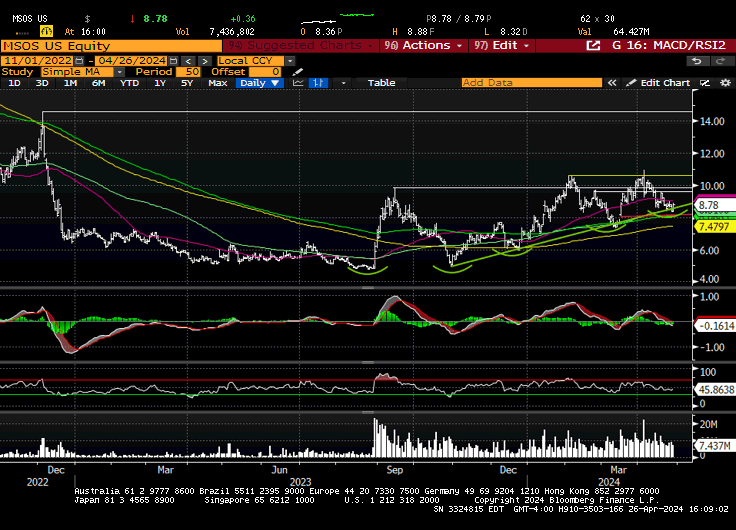Open the 96) Actions menu
The height and width of the screenshot is (530, 736).
click(x=423, y=46)
